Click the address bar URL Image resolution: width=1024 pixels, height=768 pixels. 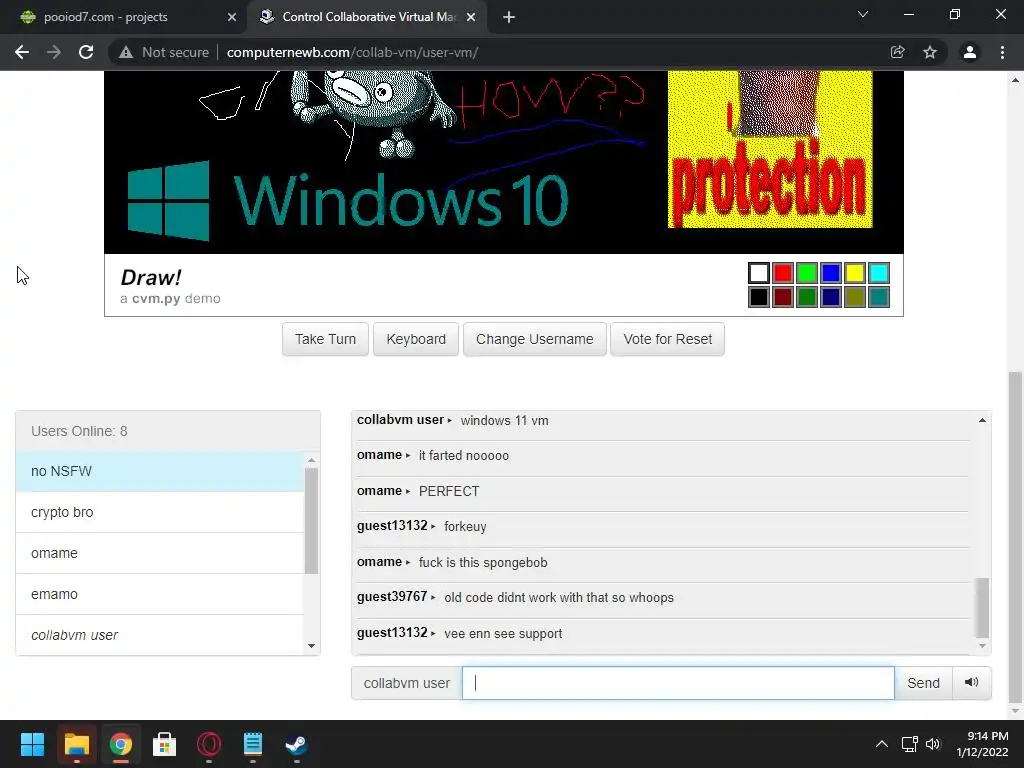tap(353, 52)
